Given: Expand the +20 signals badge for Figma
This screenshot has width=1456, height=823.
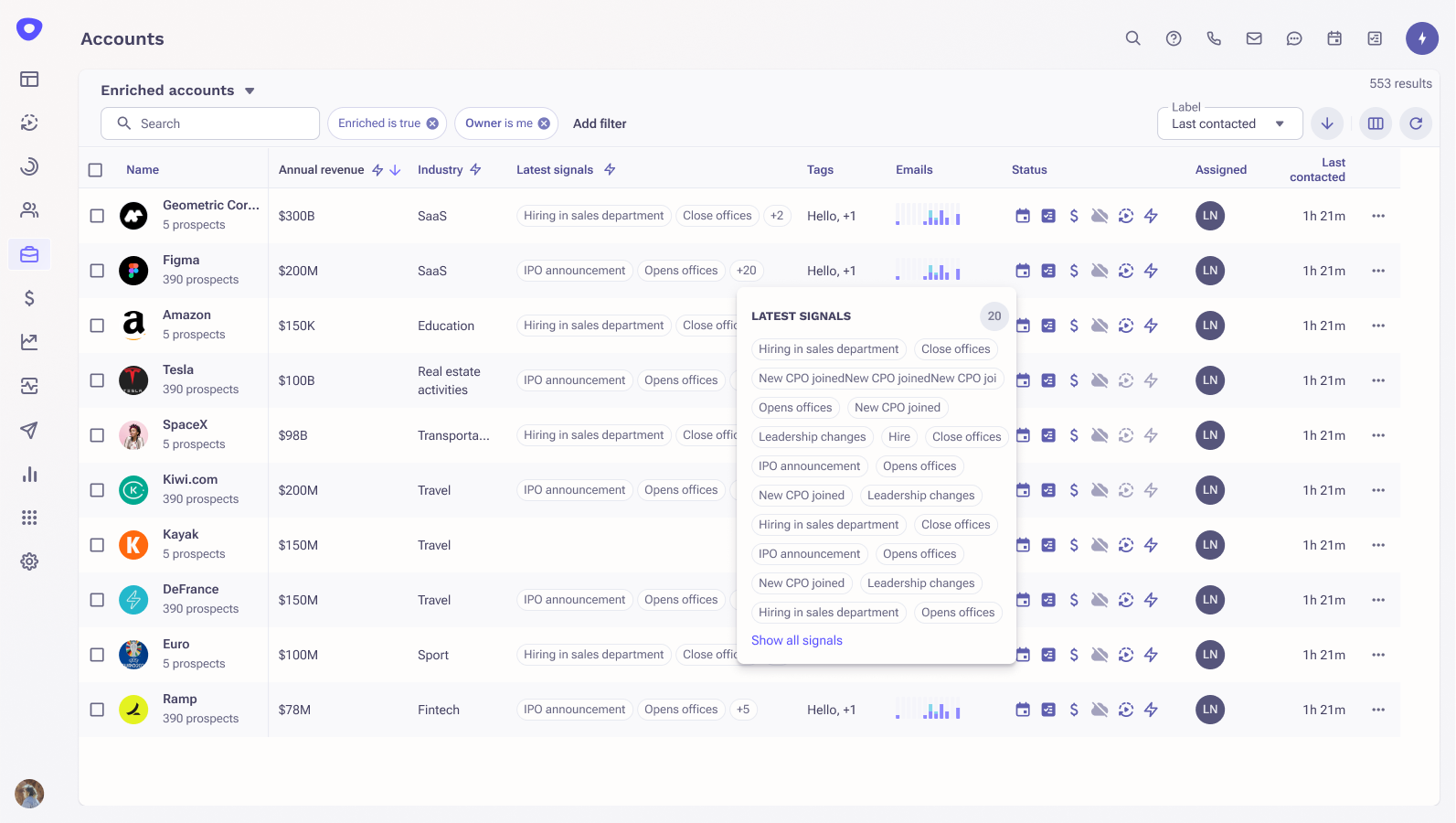Looking at the screenshot, I should click(x=747, y=271).
